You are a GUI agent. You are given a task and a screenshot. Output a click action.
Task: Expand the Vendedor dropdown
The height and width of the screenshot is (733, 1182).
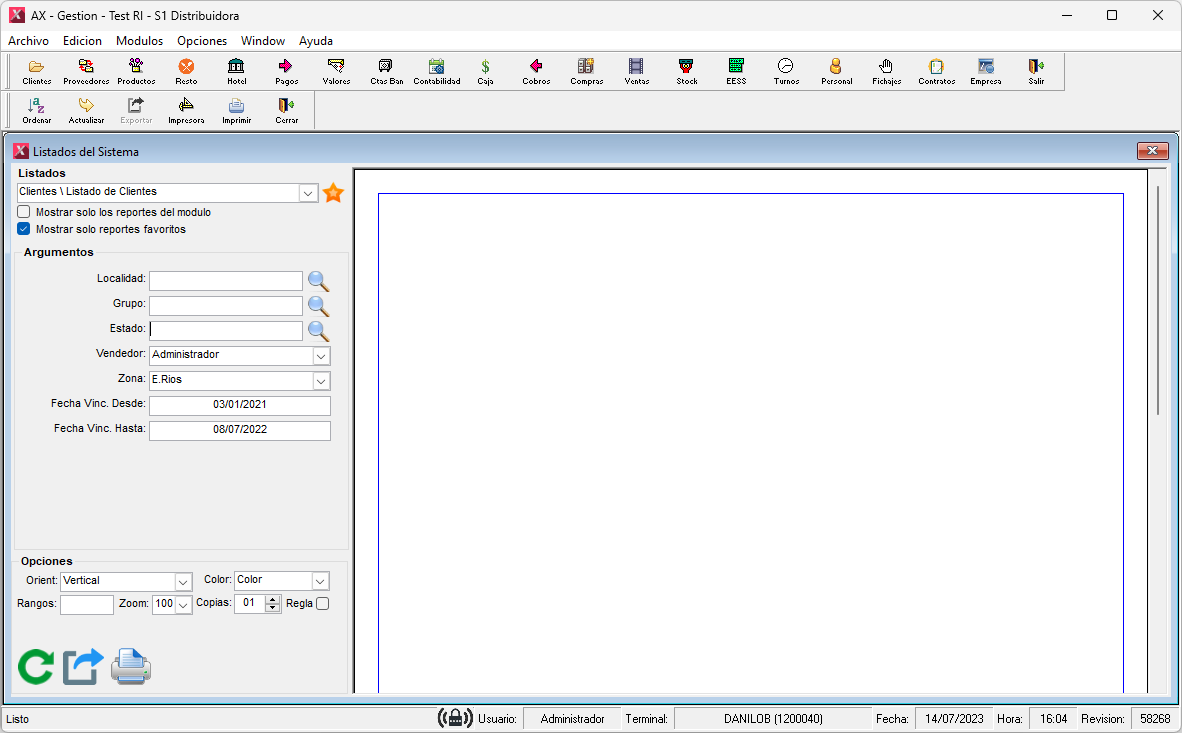321,356
